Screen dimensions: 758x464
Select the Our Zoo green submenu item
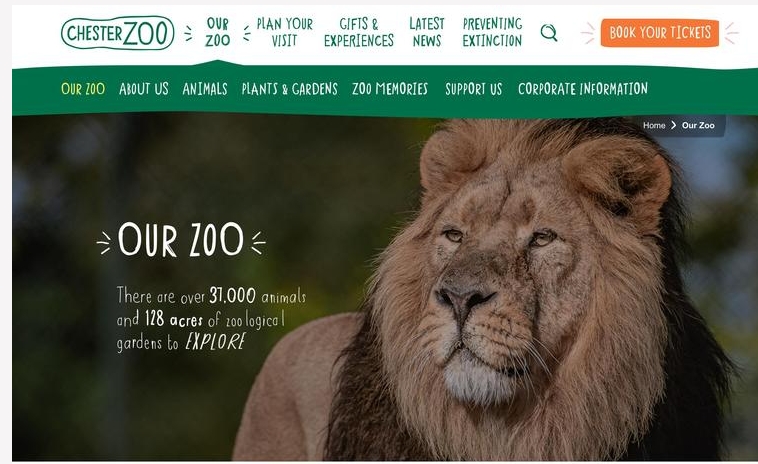click(83, 89)
